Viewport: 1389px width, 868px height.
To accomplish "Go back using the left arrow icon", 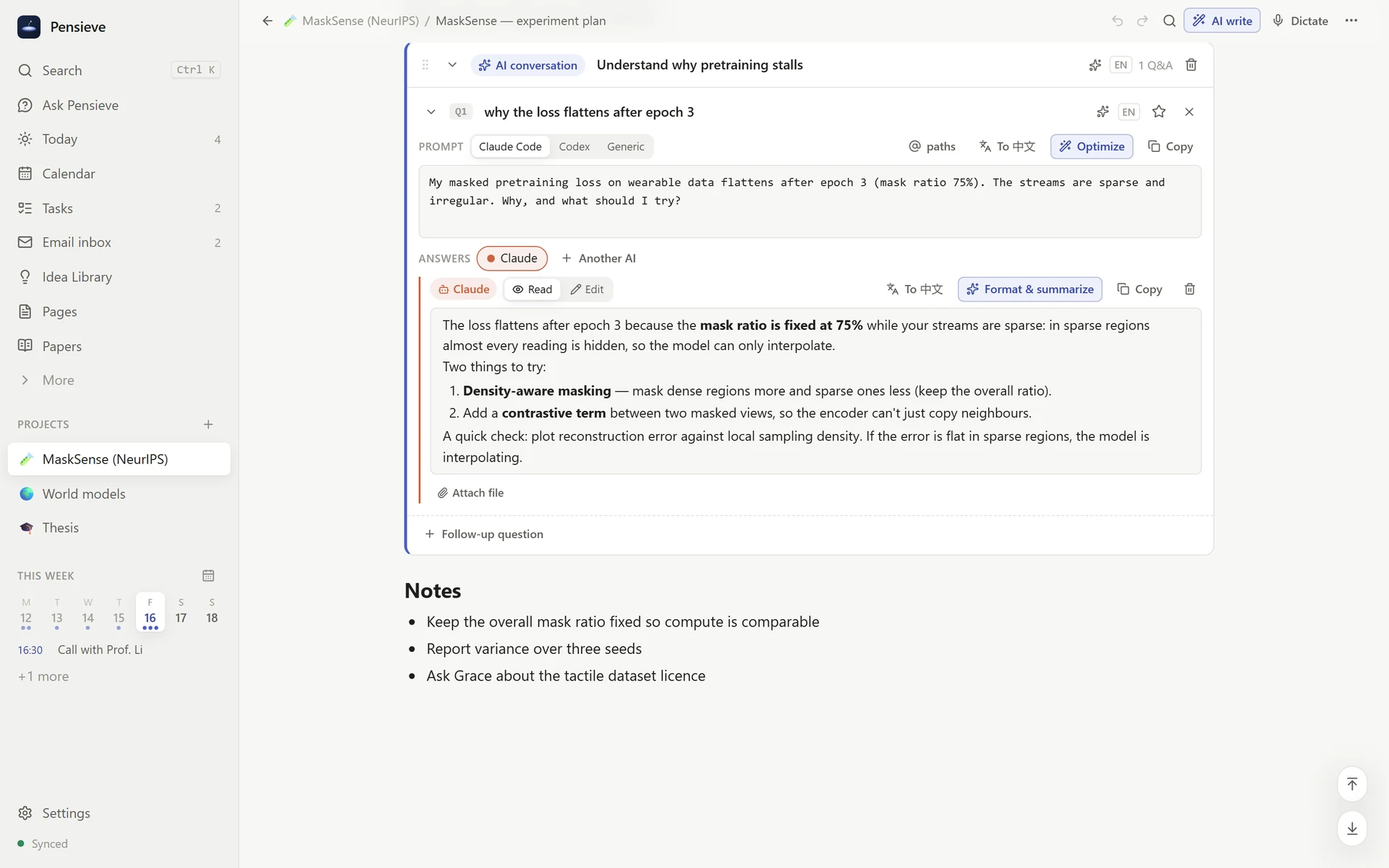I will pyautogui.click(x=268, y=21).
